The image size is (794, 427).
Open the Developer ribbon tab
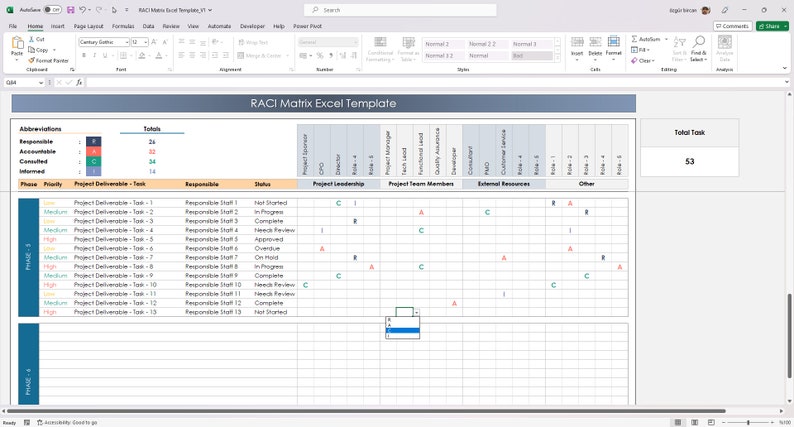(252, 26)
